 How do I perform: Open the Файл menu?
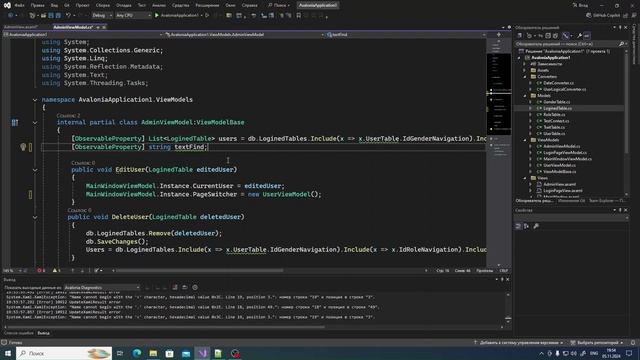[19, 5]
